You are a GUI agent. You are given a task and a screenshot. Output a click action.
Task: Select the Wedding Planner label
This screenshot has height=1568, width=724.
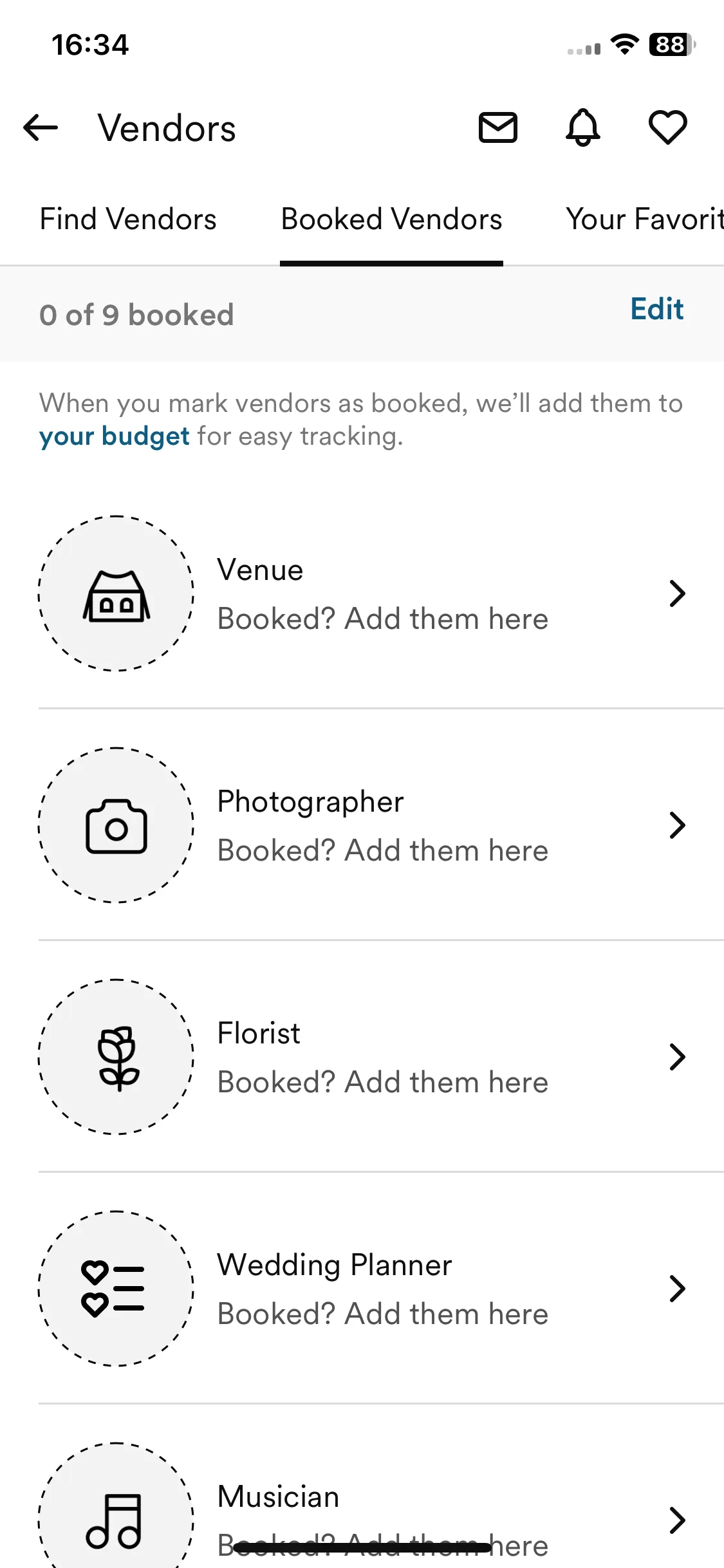335,1265
